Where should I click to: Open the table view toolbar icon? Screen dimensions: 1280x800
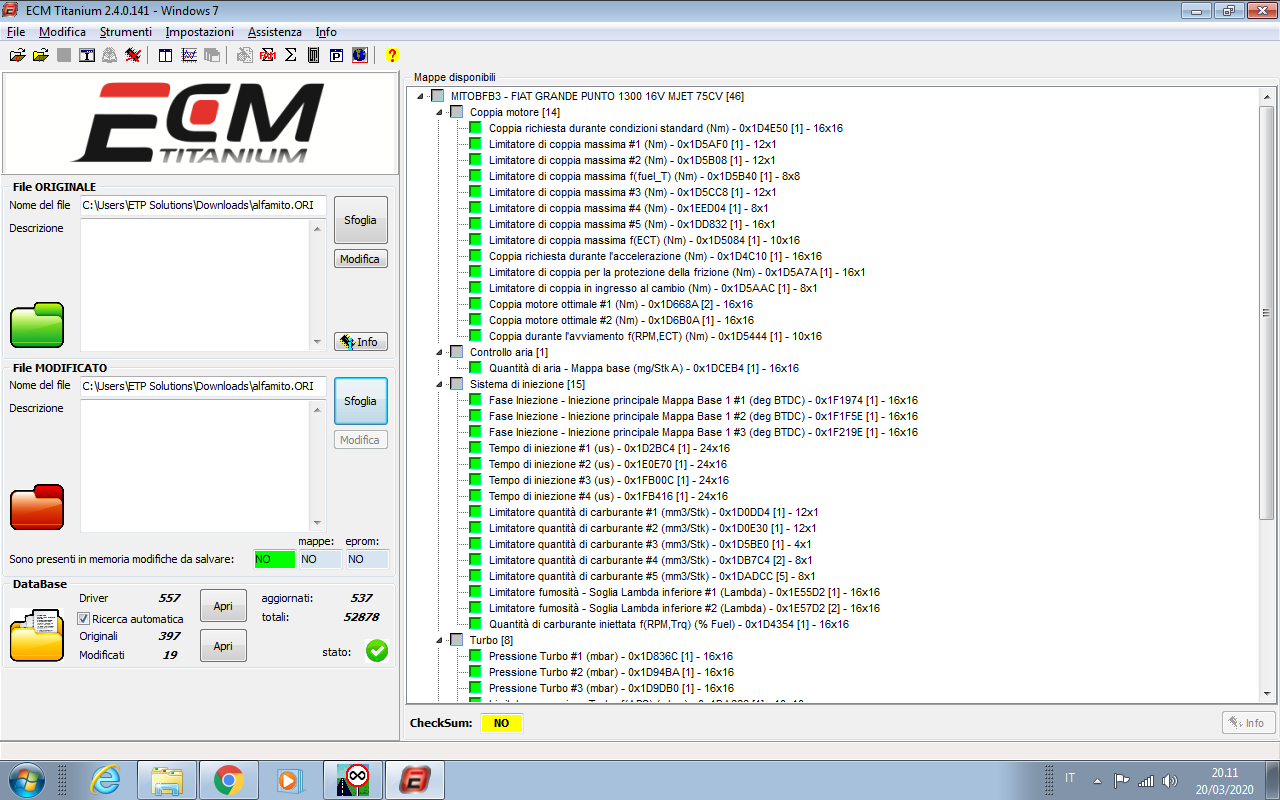pos(166,55)
